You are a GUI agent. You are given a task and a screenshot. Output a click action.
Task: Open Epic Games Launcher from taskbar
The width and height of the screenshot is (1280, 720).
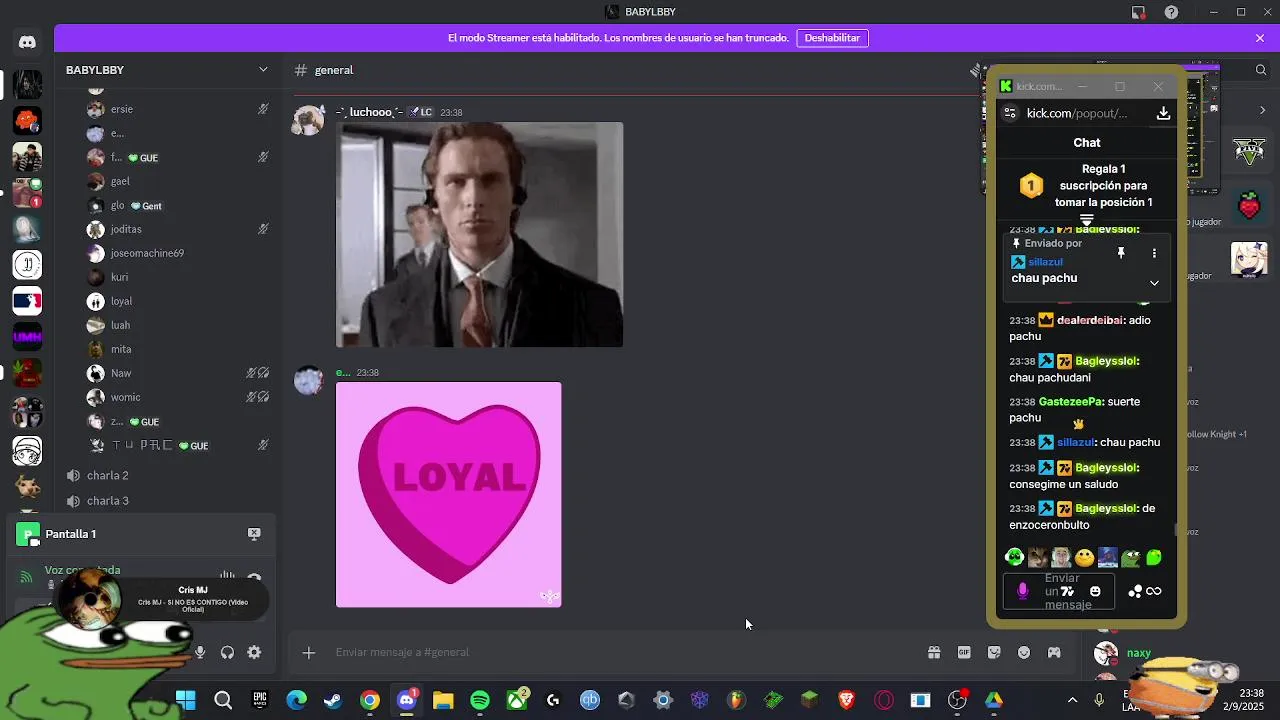tap(260, 700)
